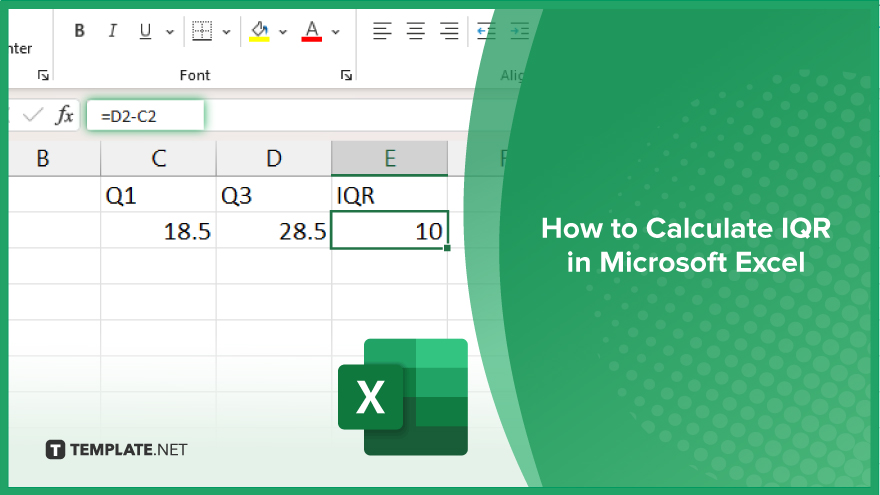Select column E header
The height and width of the screenshot is (495, 880).
point(389,158)
